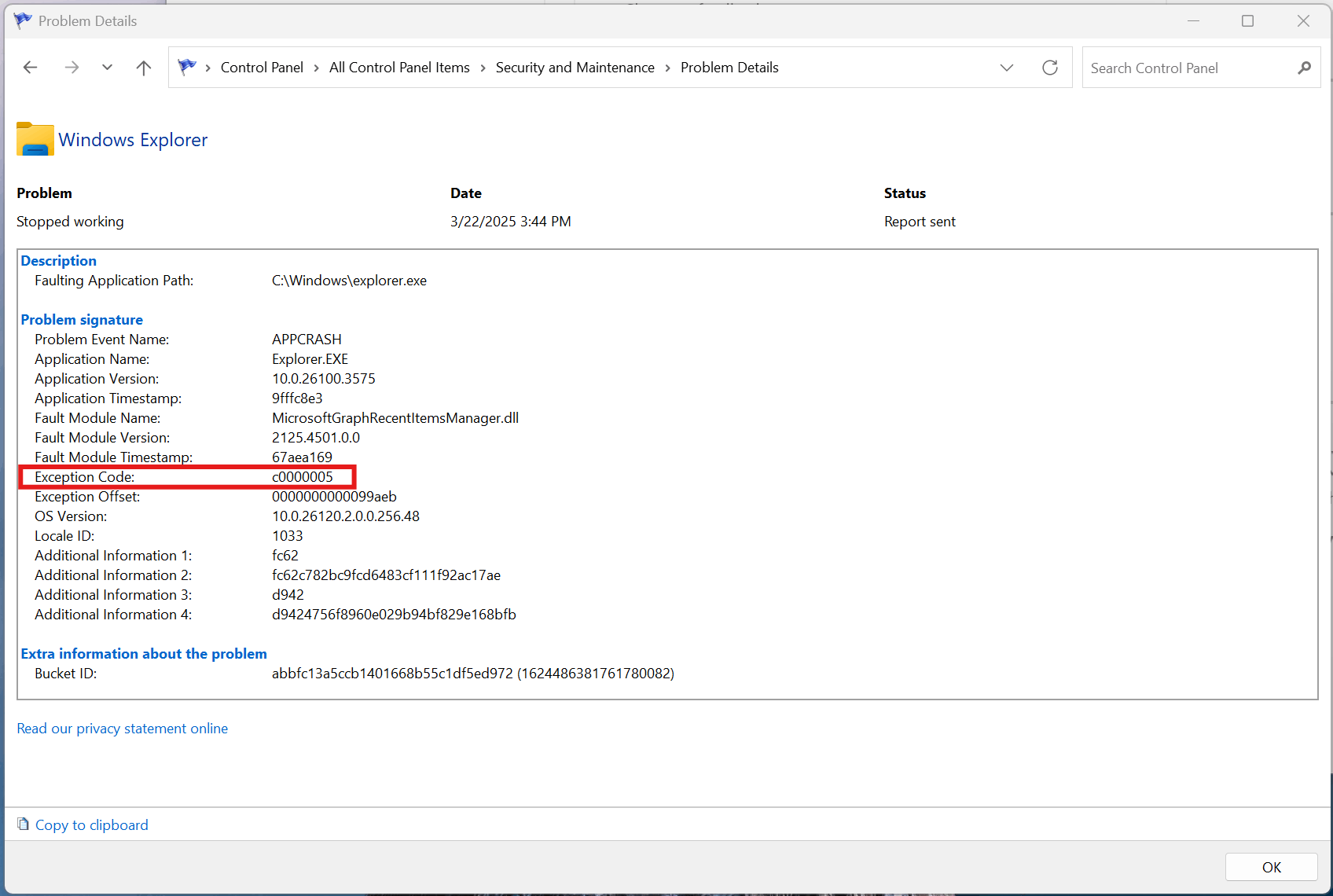The height and width of the screenshot is (896, 1333).
Task: Click the Windows Explorer folder icon
Action: point(35,139)
